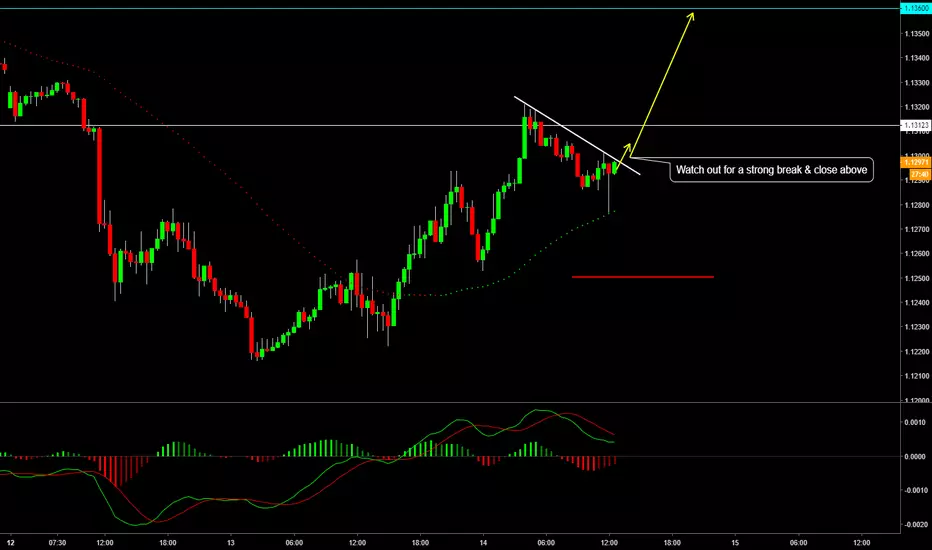The image size is (932, 550).
Task: Click the orange 1.12971 current price tag
Action: tap(916, 162)
